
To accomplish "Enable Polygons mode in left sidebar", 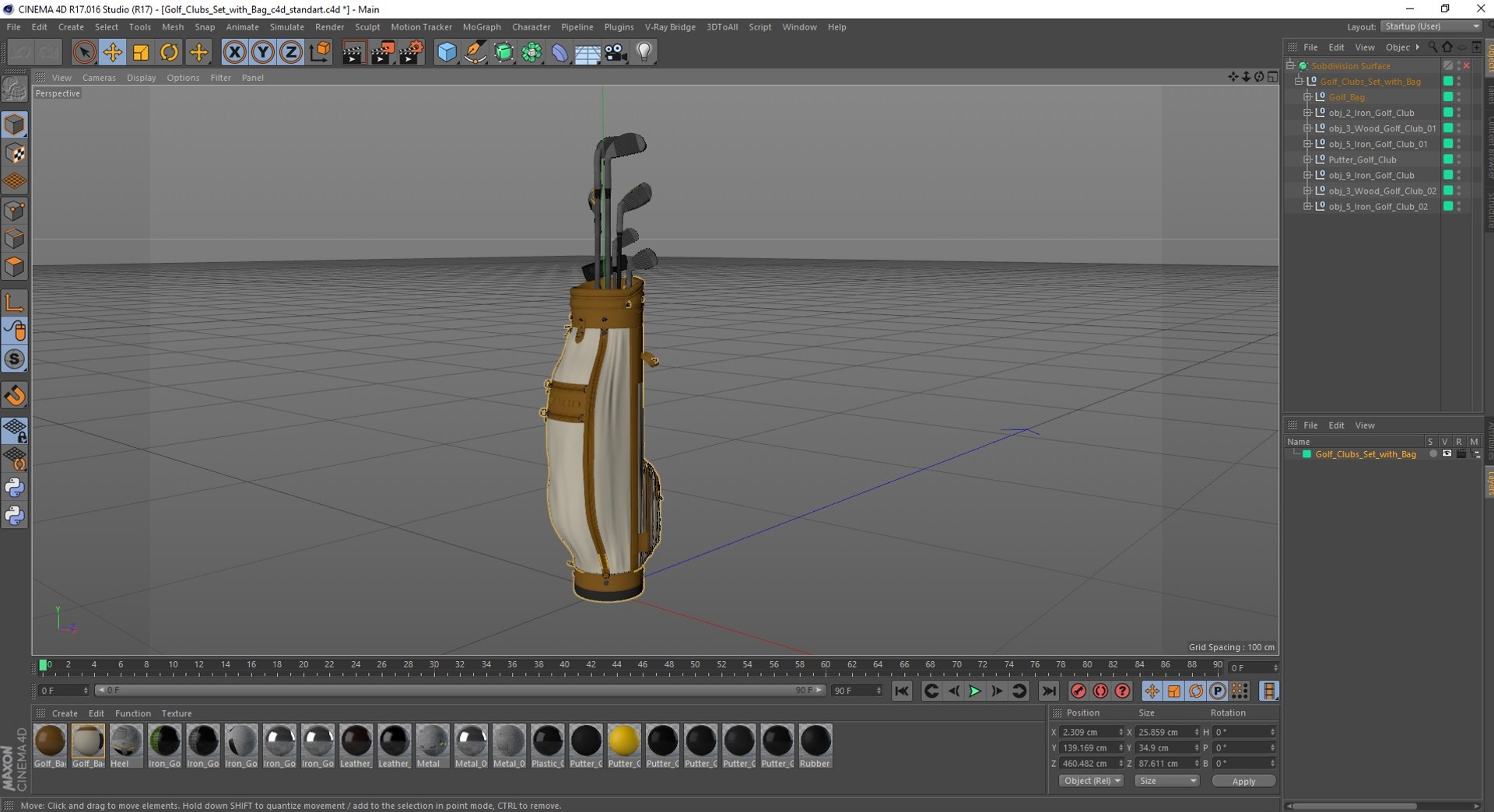I will 15,267.
